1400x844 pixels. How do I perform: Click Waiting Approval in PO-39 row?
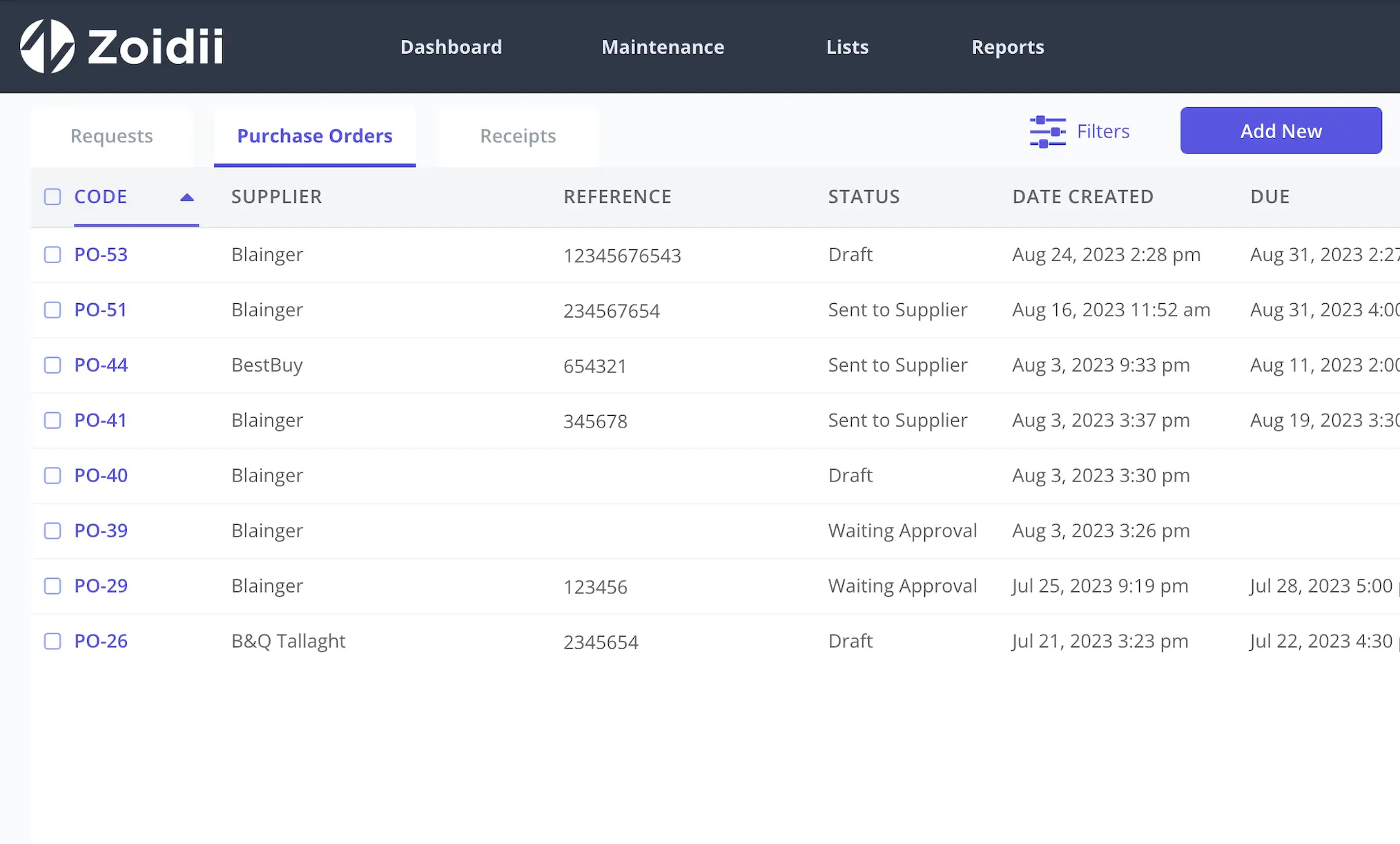pos(902,531)
